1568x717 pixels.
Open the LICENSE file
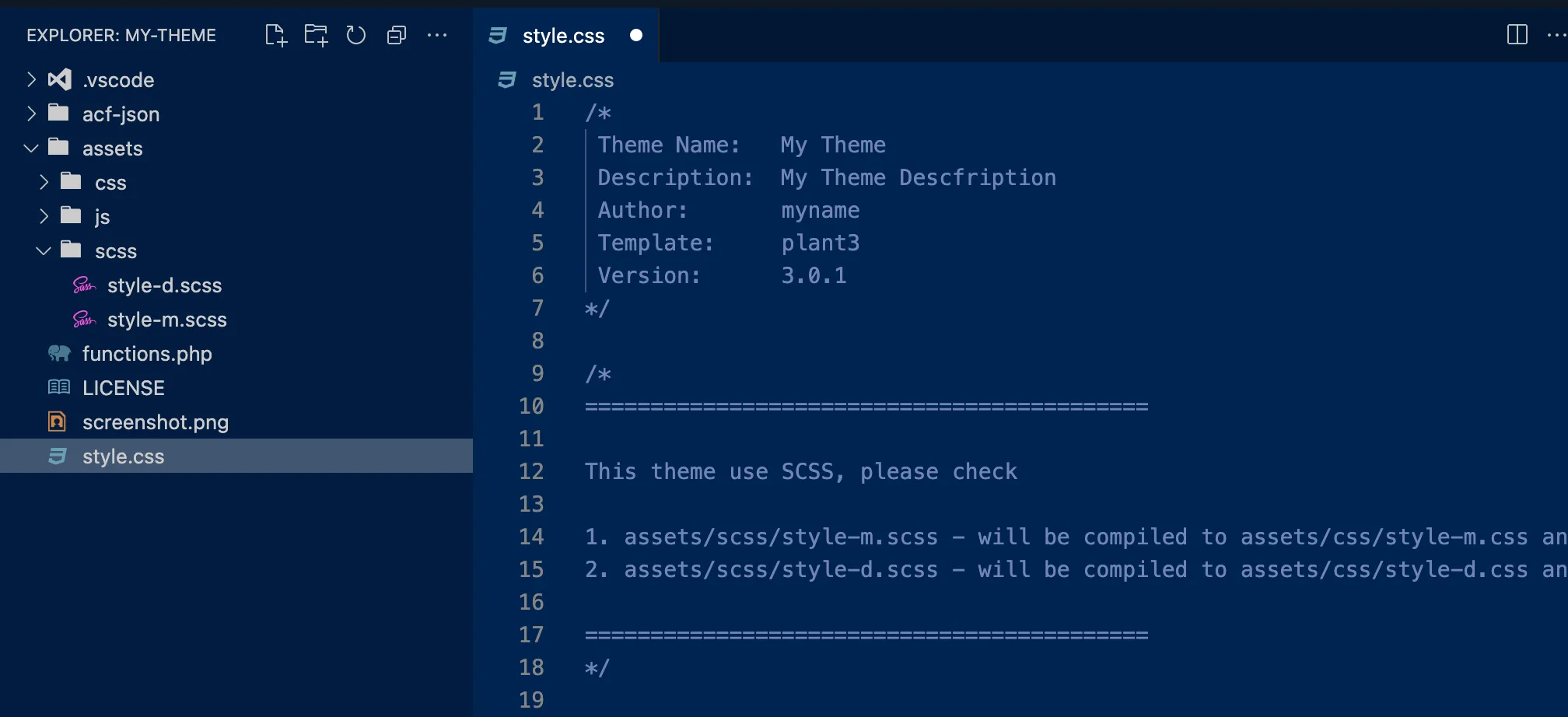[123, 388]
